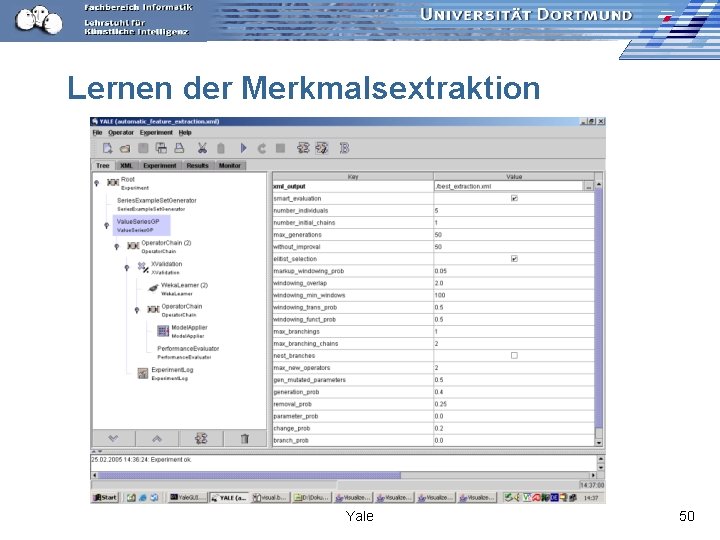Open the visual.b... taskbar window
Viewport: 720px width, 540px height.
pyautogui.click(x=270, y=498)
